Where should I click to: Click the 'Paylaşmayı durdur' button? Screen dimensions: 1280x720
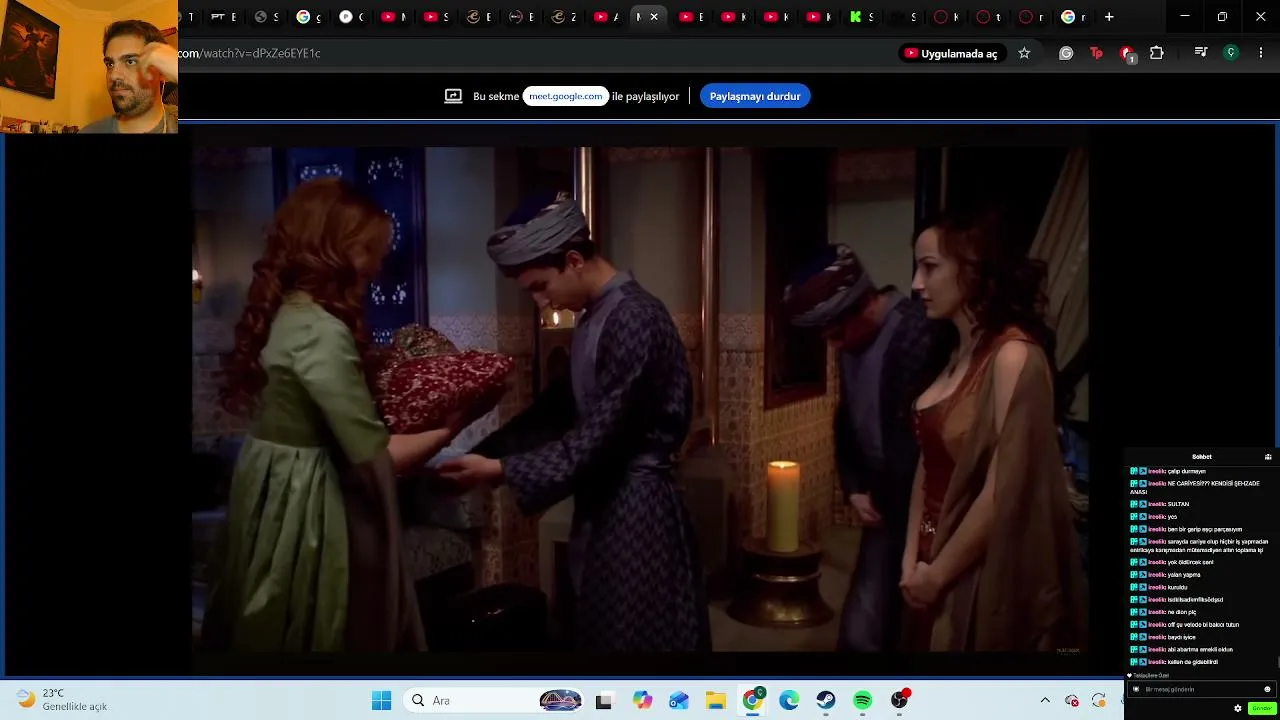tap(755, 96)
